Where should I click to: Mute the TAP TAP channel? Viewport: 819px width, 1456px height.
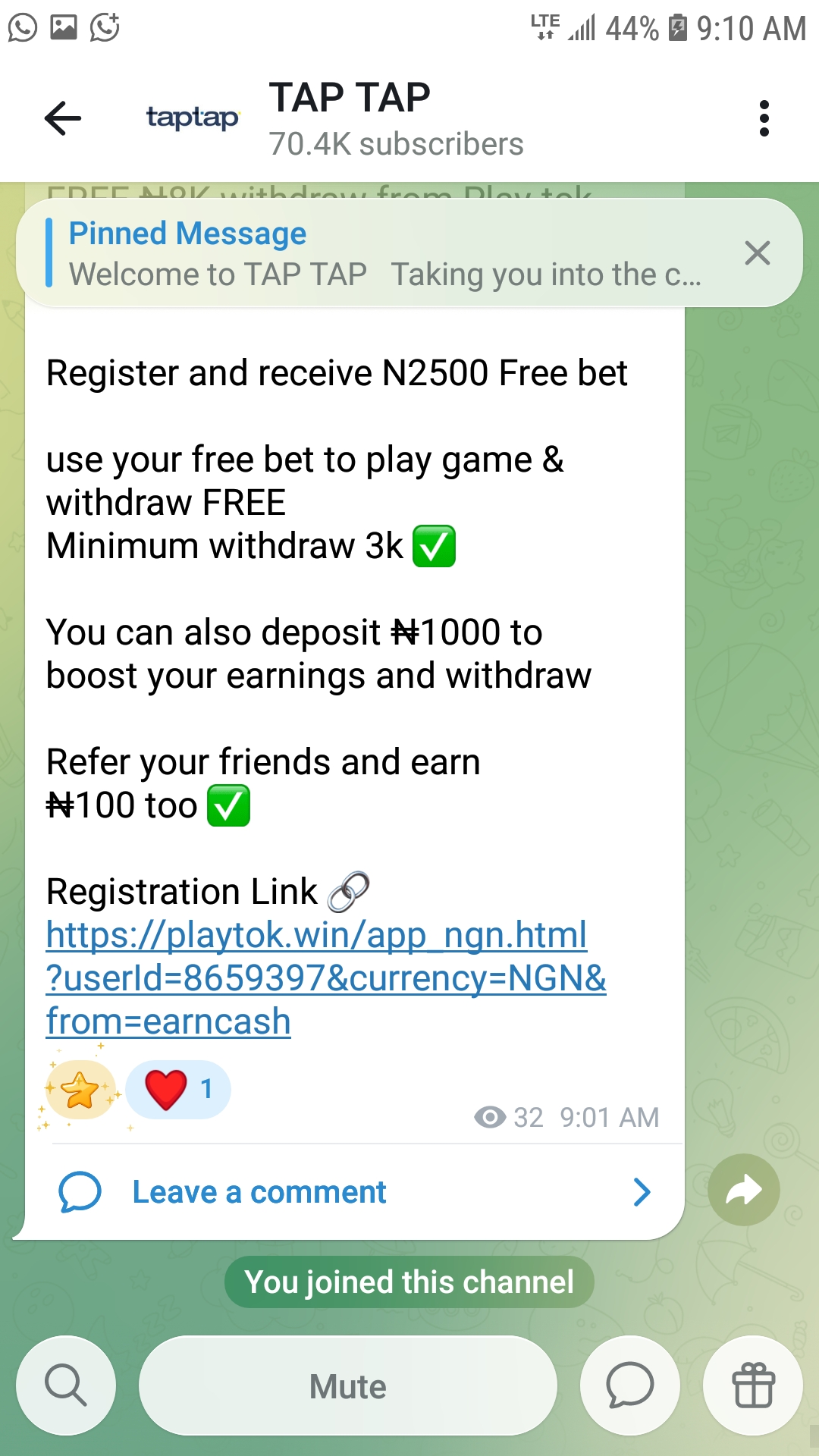tap(348, 1385)
